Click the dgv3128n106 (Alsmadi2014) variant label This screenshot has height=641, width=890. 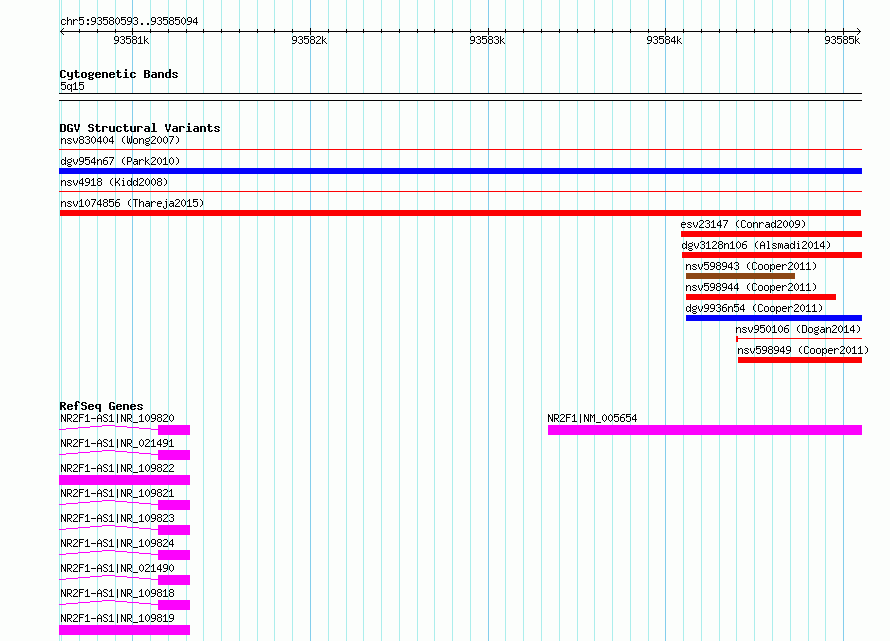click(756, 245)
